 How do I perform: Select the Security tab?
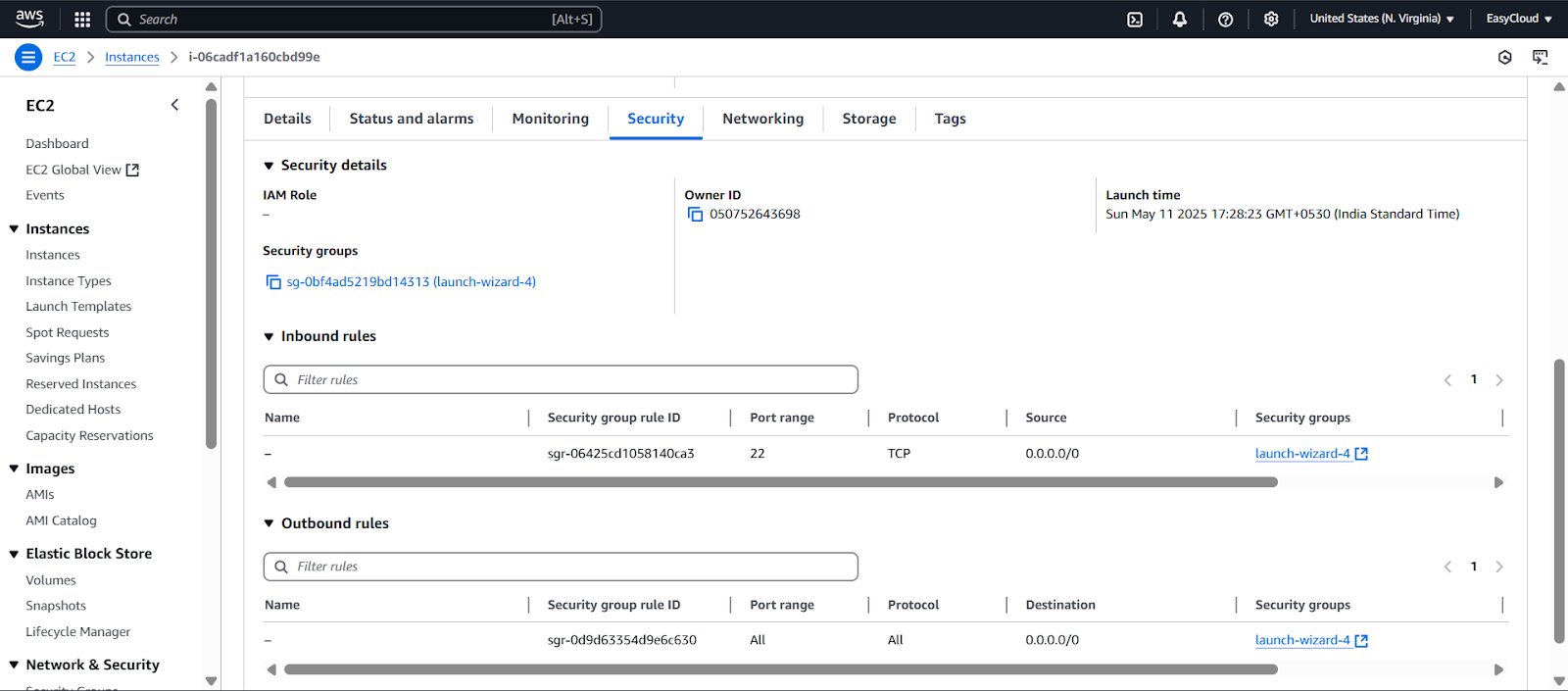click(x=656, y=119)
